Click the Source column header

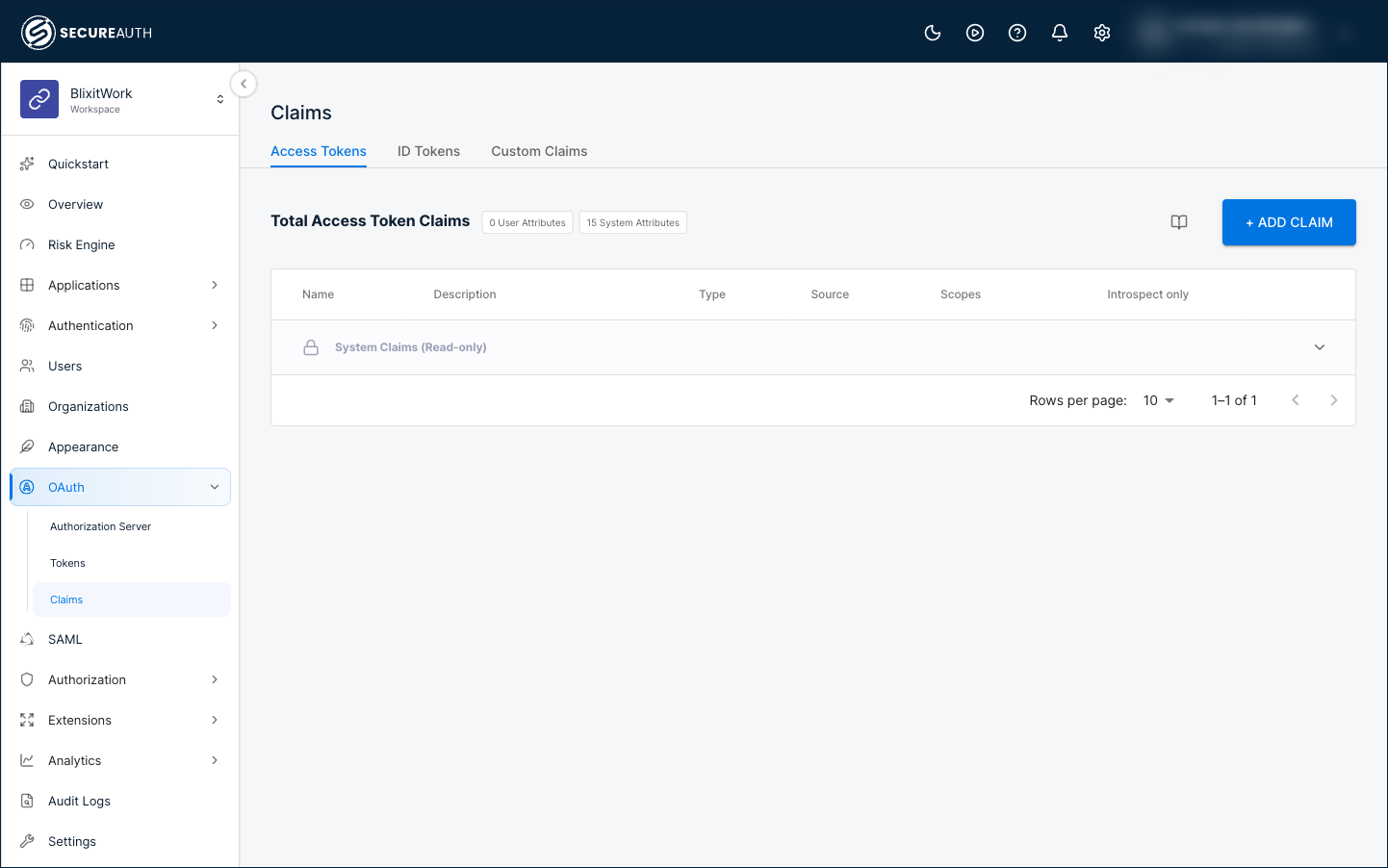click(830, 294)
